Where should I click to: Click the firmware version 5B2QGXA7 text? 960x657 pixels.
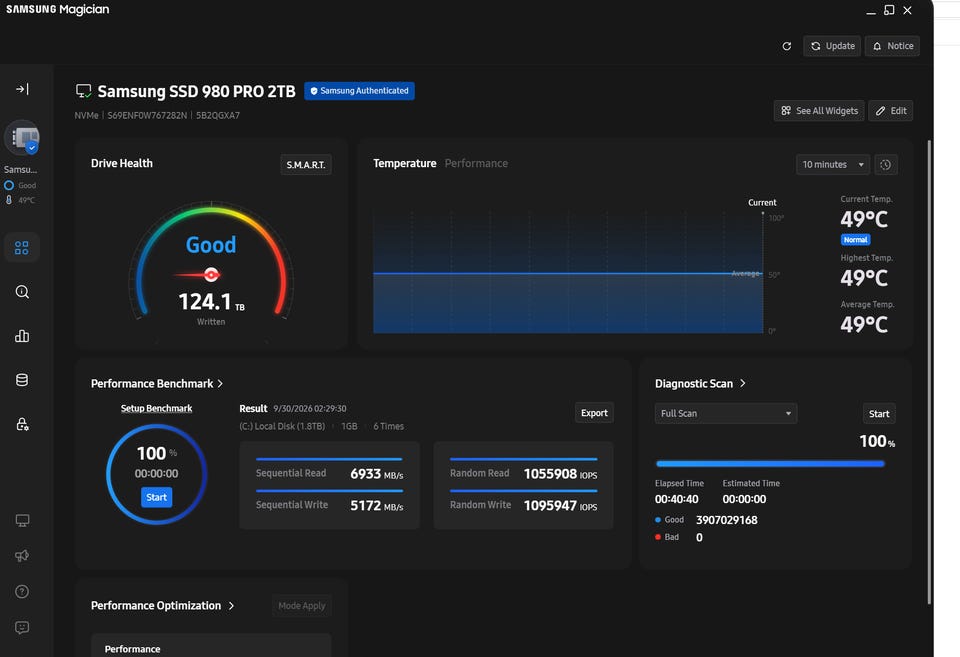pos(218,115)
